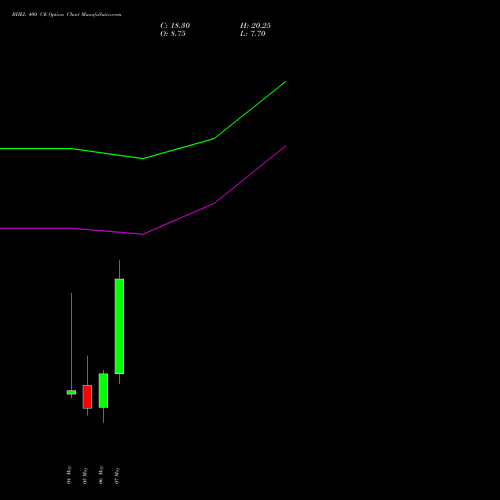
Task: Select the red candlestick for 05 May
Action: click(x=87, y=397)
